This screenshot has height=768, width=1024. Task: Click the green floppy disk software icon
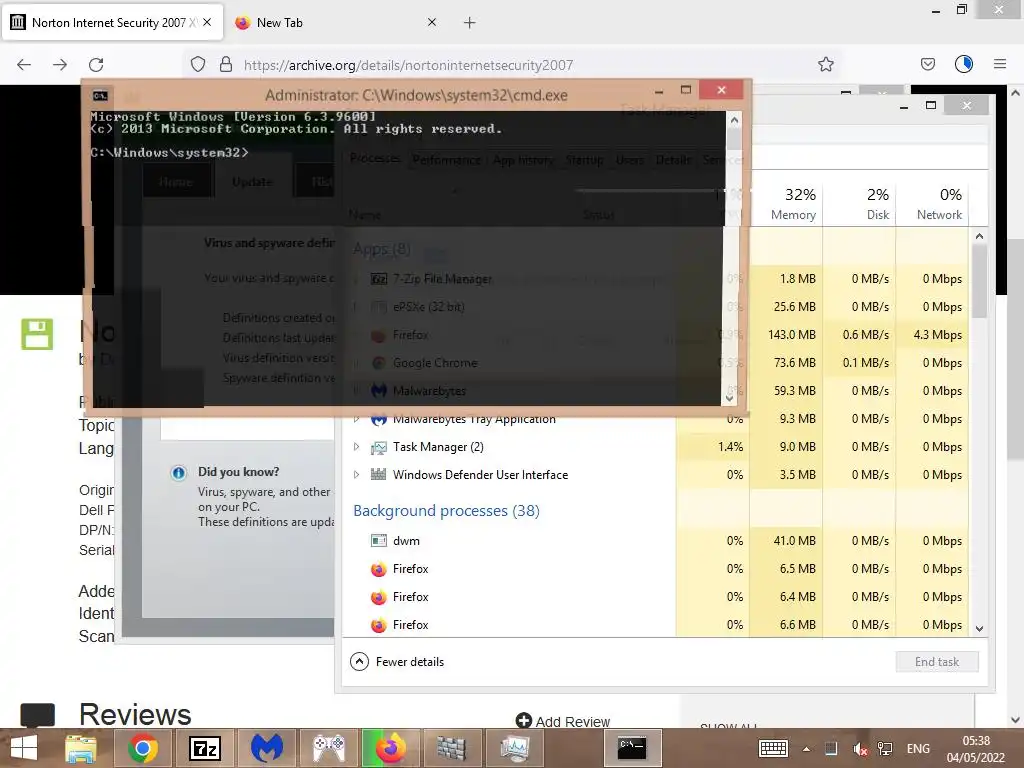tap(37, 334)
